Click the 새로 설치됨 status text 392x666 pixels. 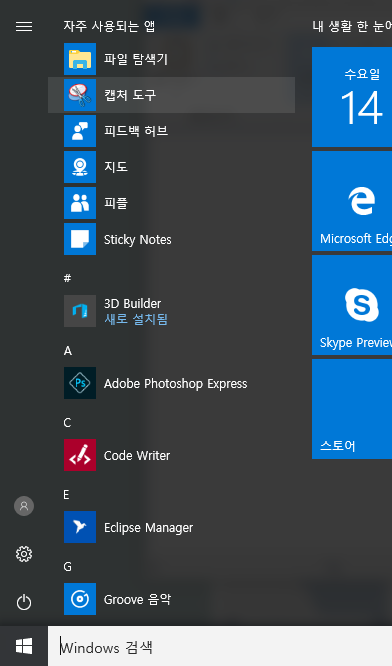pos(136,319)
